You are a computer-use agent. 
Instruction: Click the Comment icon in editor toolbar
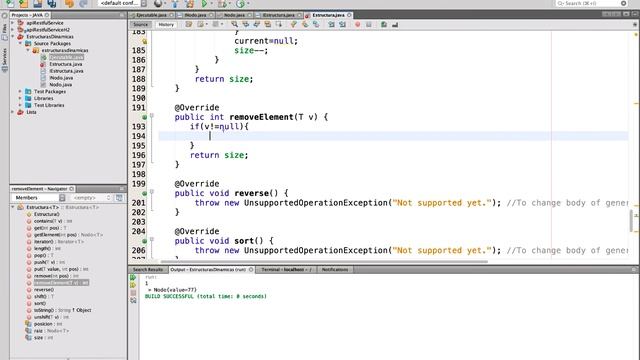pyautogui.click(x=384, y=24)
